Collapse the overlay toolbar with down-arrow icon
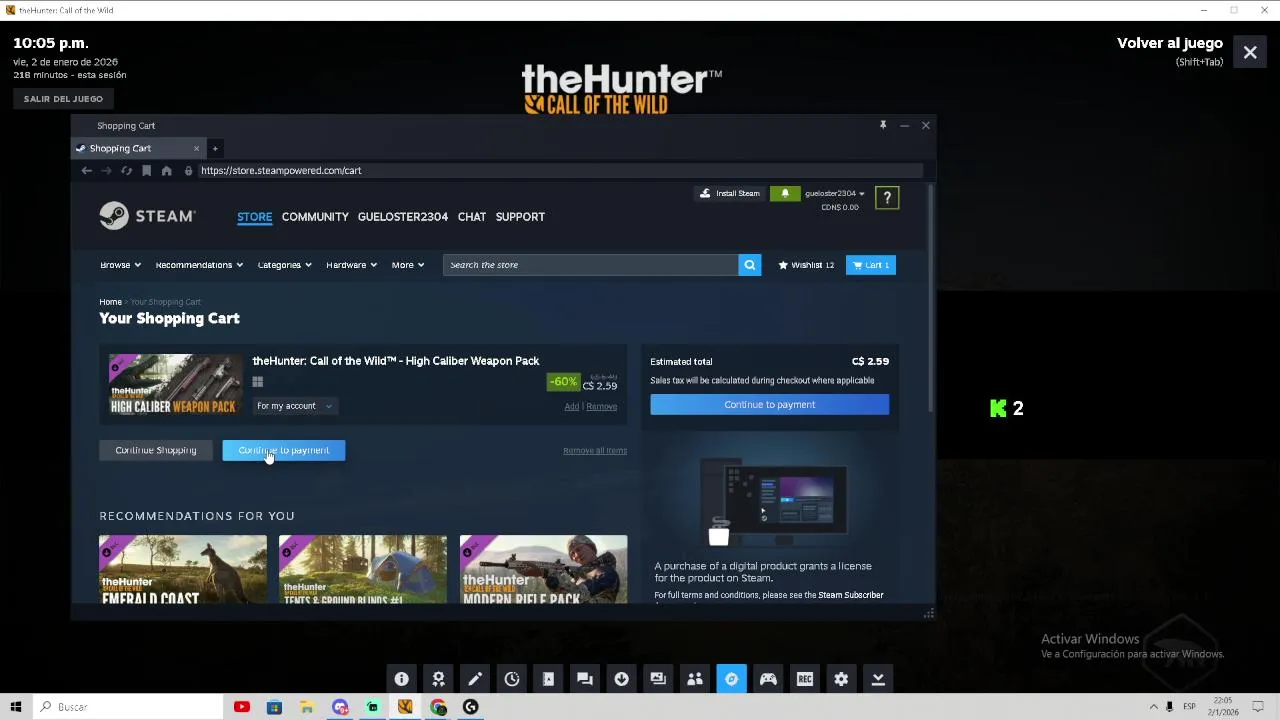Image resolution: width=1280 pixels, height=720 pixels. coord(878,679)
